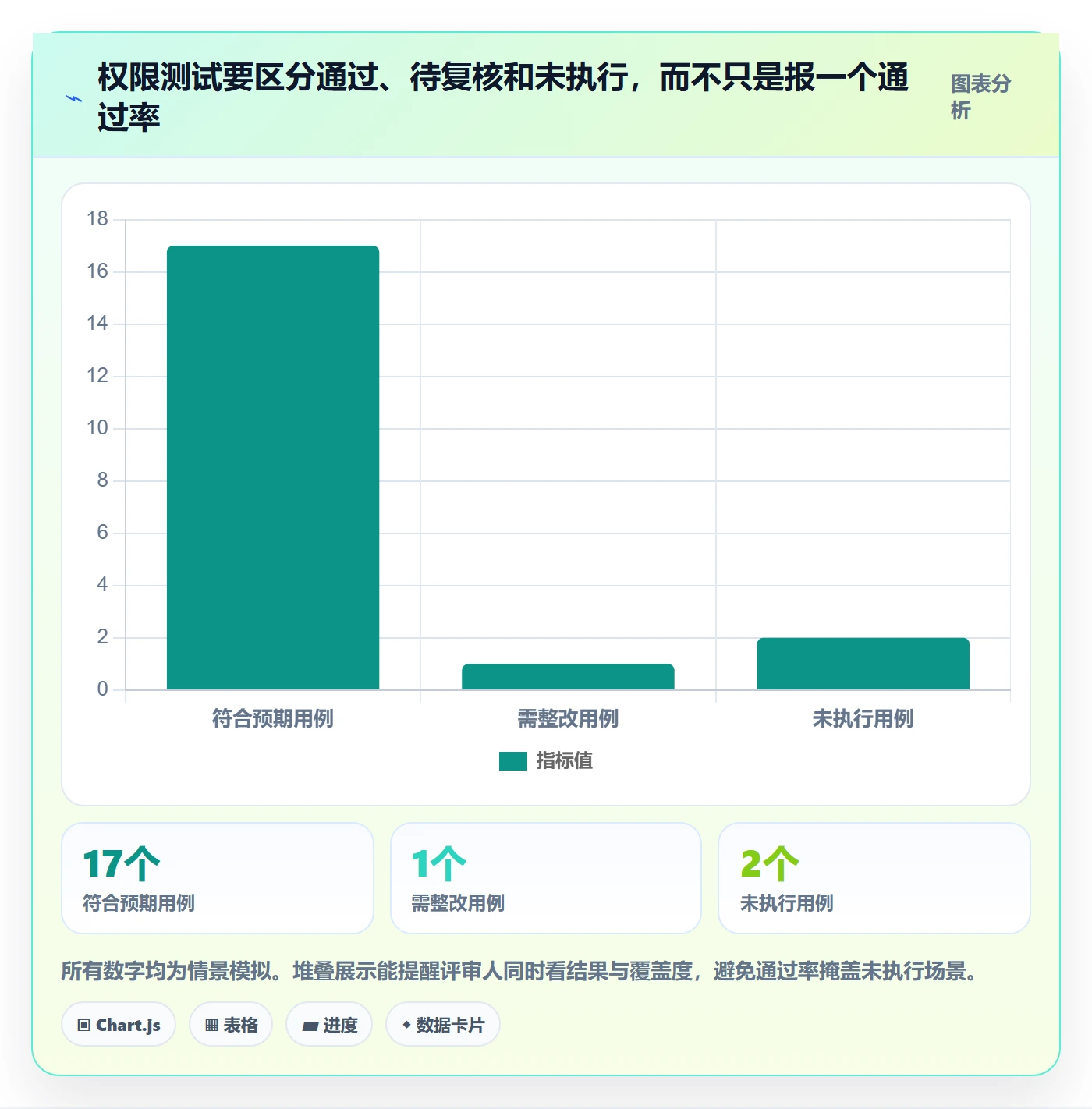
Task: Click the Chart.js tag chip
Action: point(119,1025)
